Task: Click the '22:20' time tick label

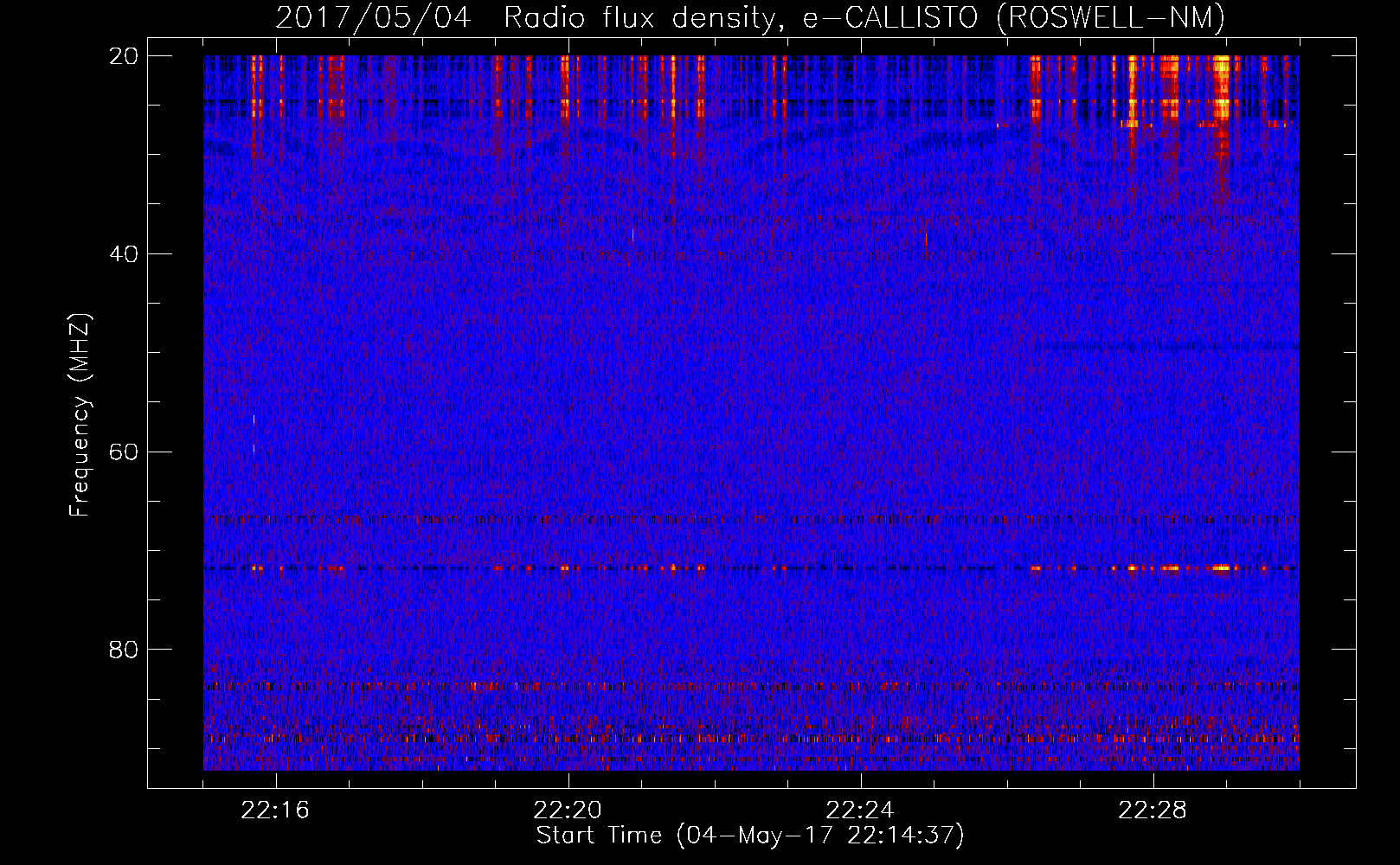Action: pos(568,811)
